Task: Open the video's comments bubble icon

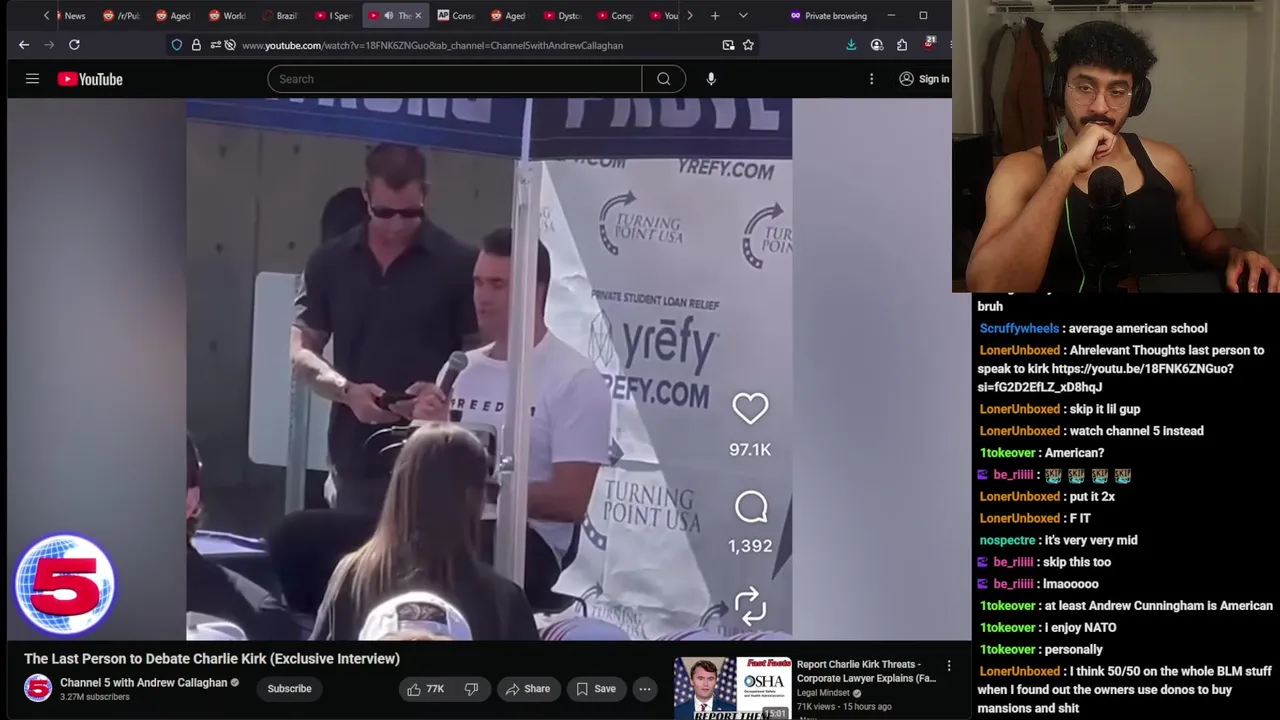Action: pos(750,507)
